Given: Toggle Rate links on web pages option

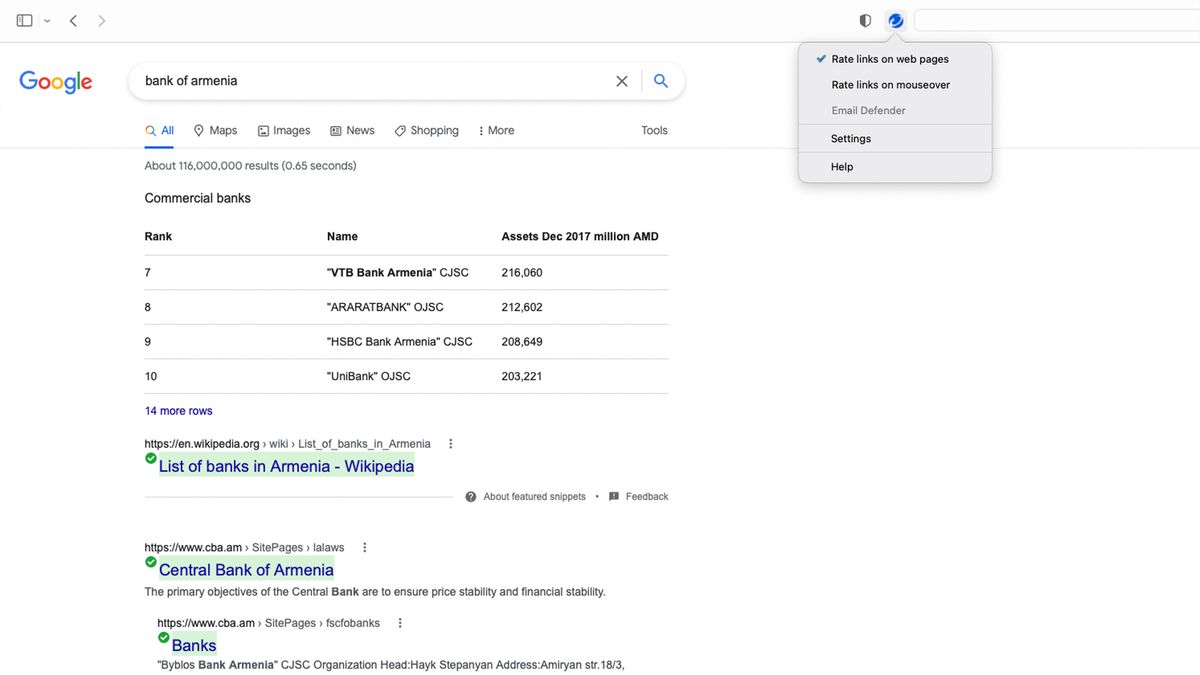Looking at the screenshot, I should (x=889, y=59).
